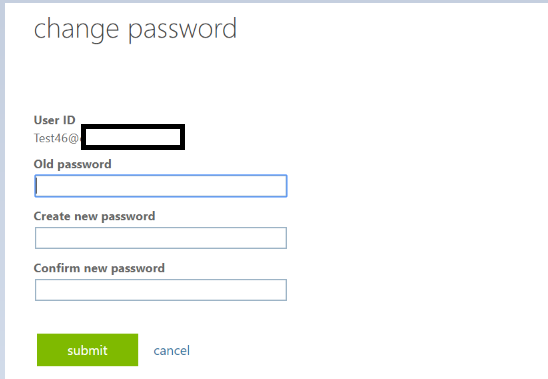Viewport: 548px width, 379px height.
Task: Click the Old password label
Action: (x=72, y=164)
